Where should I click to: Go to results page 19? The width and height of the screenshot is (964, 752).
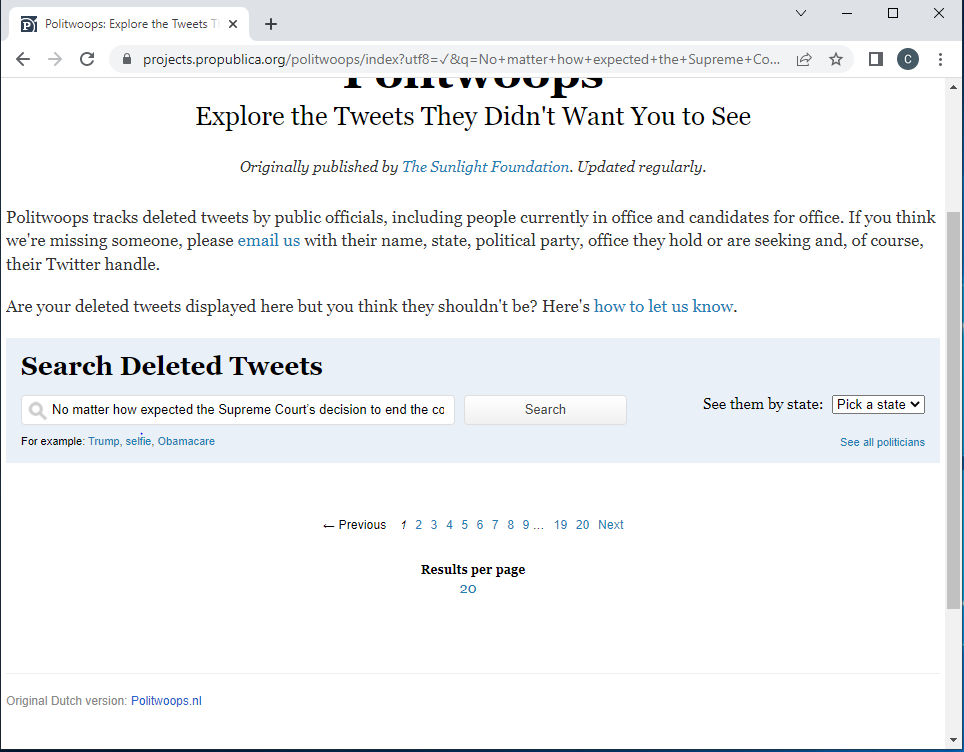(560, 524)
